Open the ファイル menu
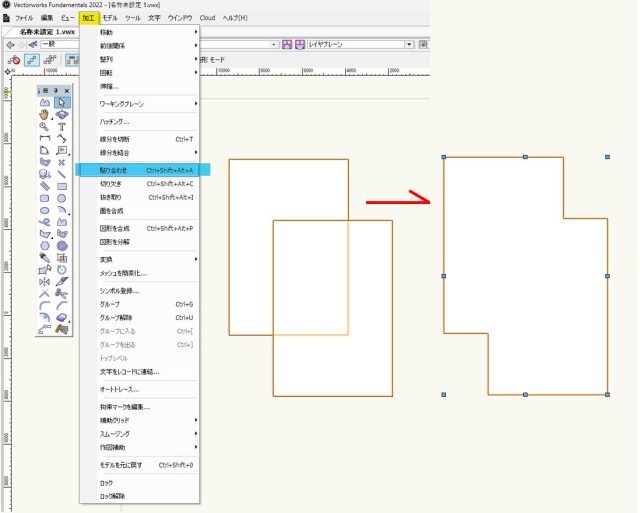 (23, 18)
